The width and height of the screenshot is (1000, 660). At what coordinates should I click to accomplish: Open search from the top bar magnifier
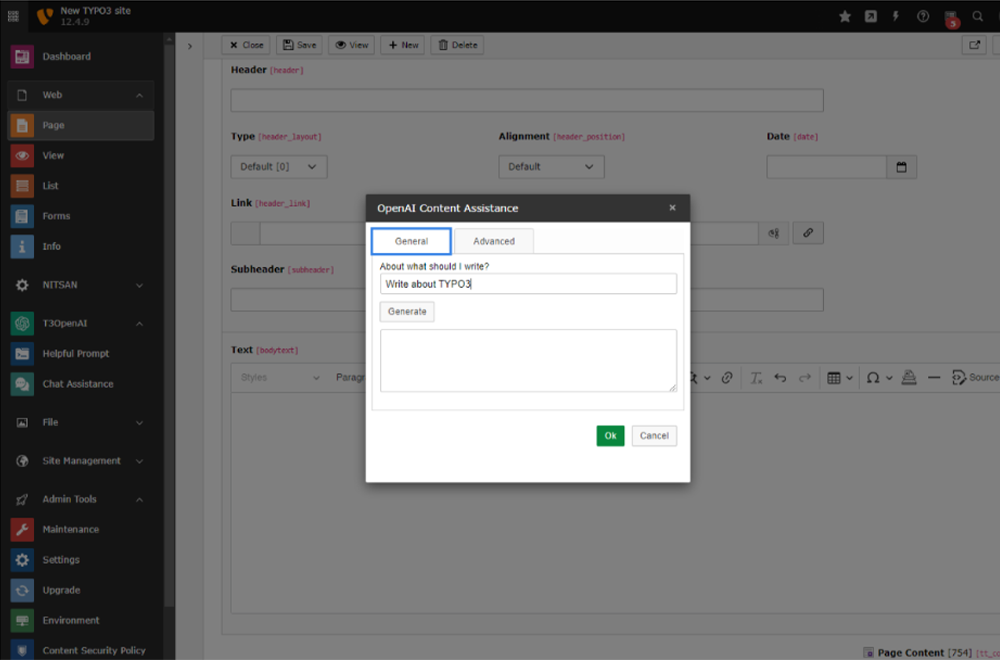tap(977, 16)
